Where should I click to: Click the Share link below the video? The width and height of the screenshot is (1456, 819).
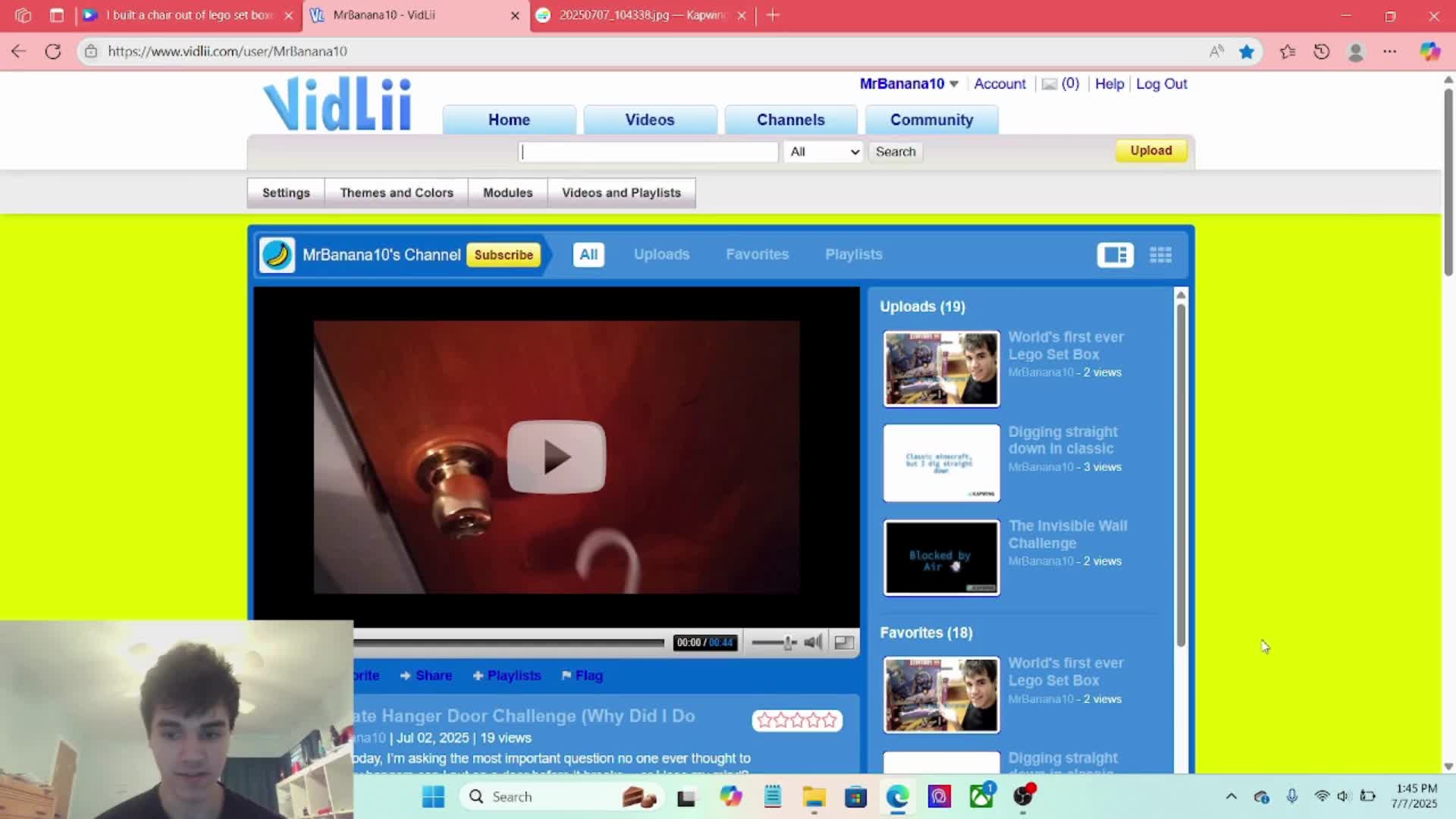(426, 676)
